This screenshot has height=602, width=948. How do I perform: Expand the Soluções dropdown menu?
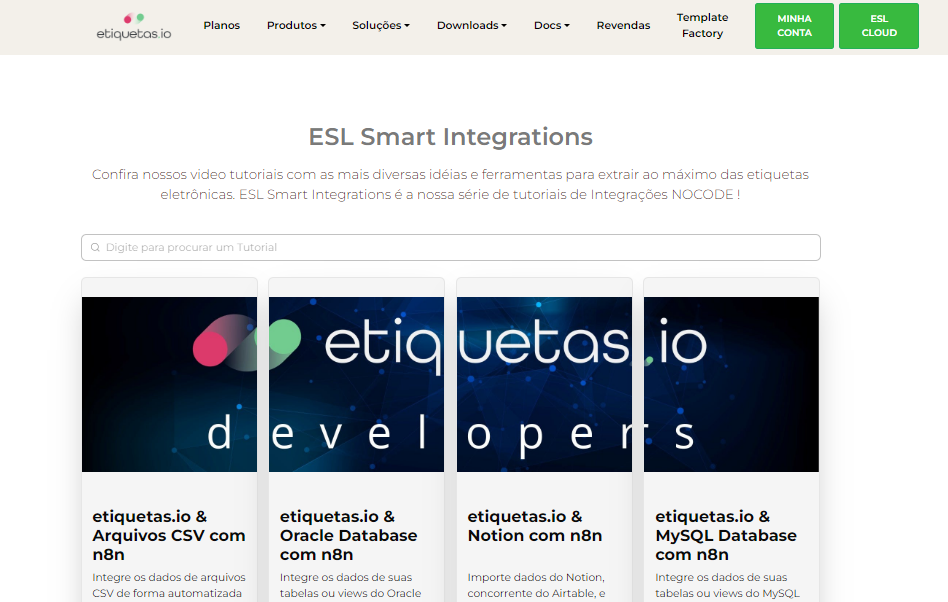[x=381, y=25]
